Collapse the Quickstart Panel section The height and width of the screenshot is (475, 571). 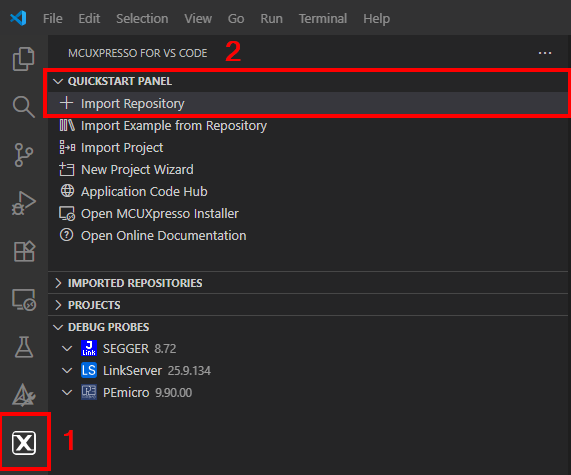click(58, 81)
